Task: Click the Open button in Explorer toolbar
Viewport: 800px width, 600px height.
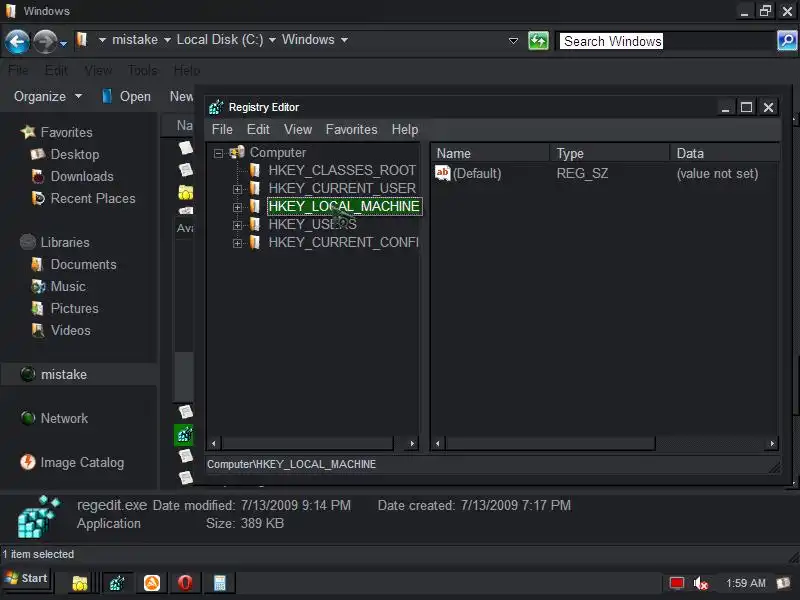Action: (x=127, y=96)
